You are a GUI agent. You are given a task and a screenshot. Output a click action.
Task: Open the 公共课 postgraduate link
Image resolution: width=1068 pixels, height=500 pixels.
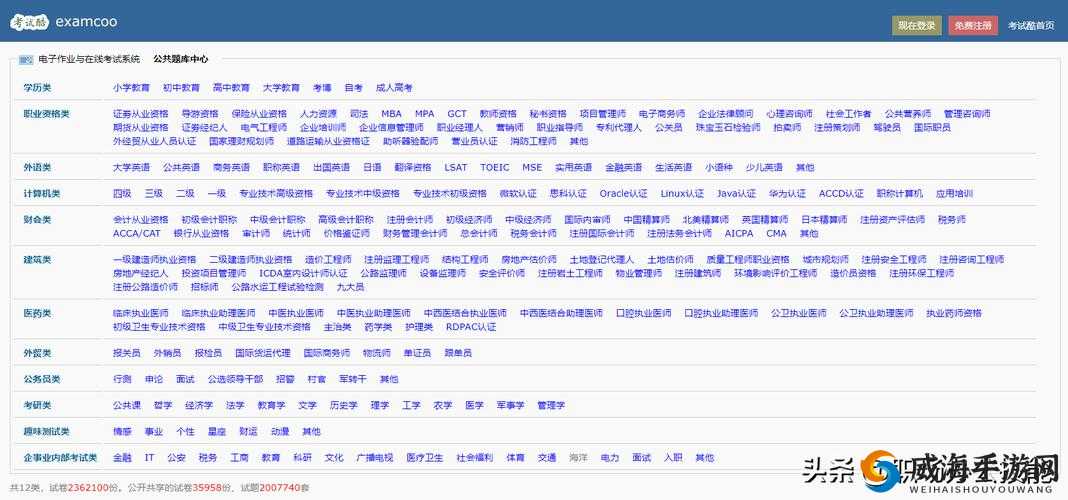coord(127,405)
